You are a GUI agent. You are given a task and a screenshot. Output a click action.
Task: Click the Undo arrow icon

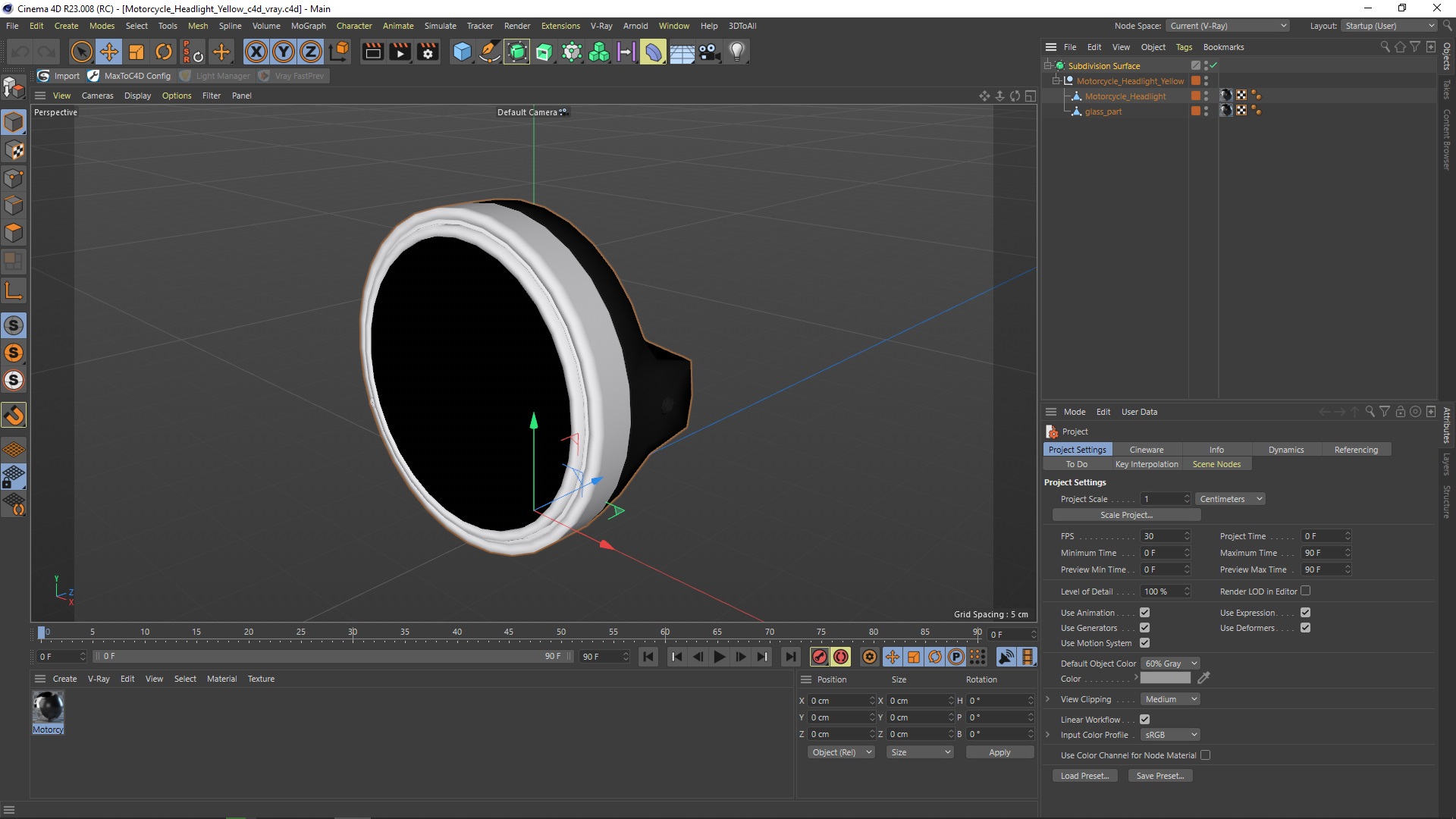pos(20,52)
